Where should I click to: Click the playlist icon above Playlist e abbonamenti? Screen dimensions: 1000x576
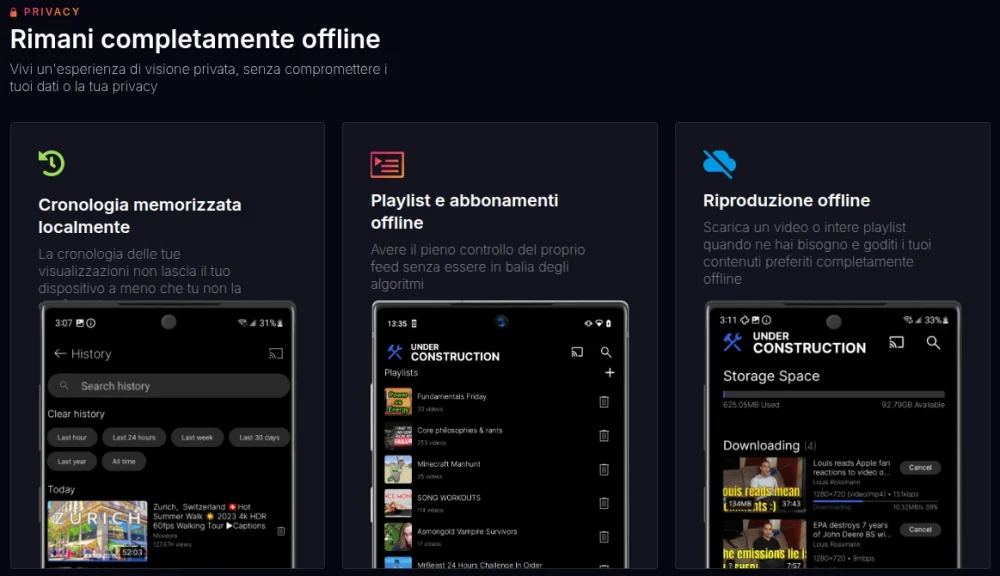(387, 164)
